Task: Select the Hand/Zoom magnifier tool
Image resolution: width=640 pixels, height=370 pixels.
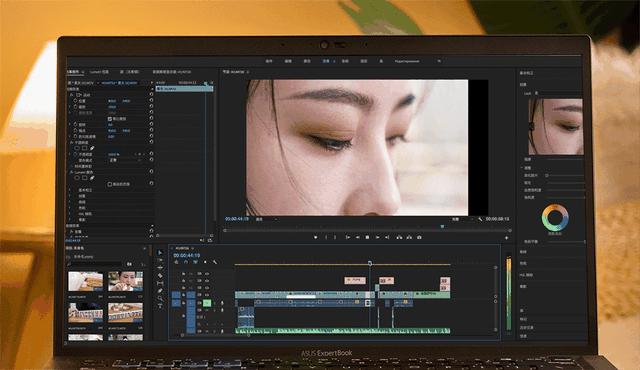Action: coord(160,298)
